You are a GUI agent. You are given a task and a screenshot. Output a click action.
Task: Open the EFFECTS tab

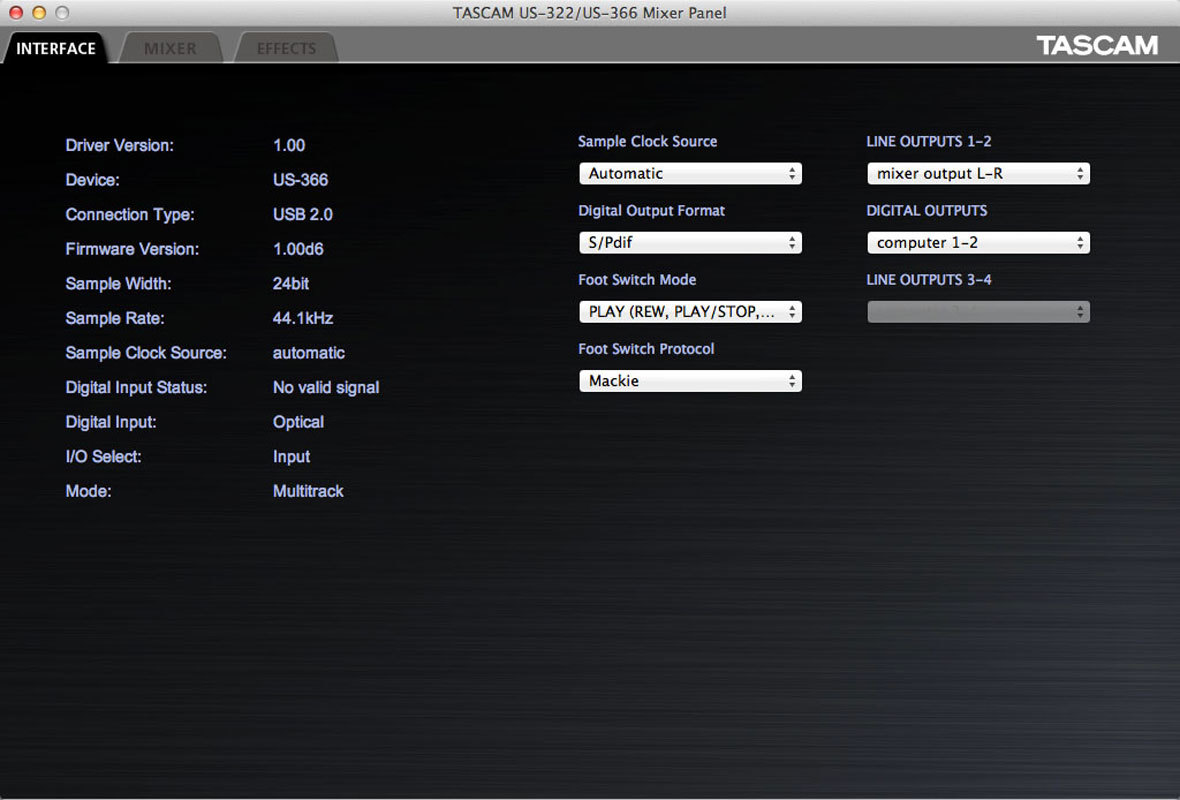[286, 48]
